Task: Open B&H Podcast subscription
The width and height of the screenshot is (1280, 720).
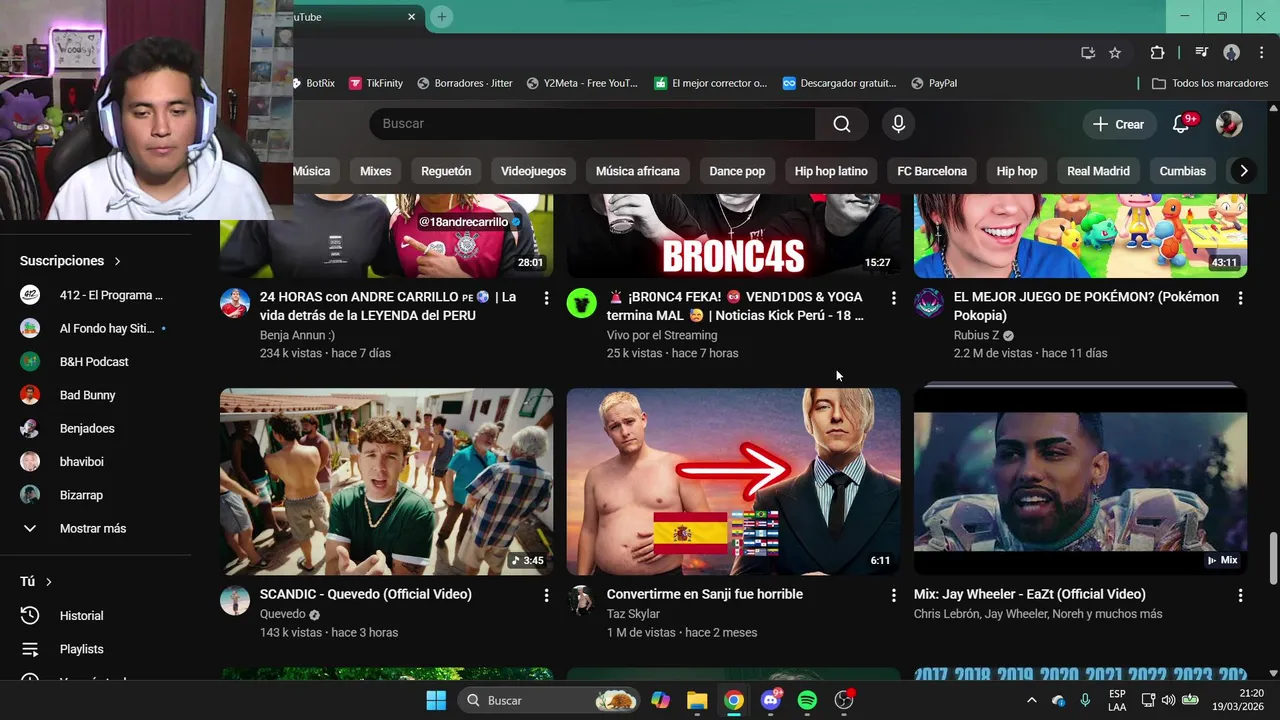Action: (95, 362)
